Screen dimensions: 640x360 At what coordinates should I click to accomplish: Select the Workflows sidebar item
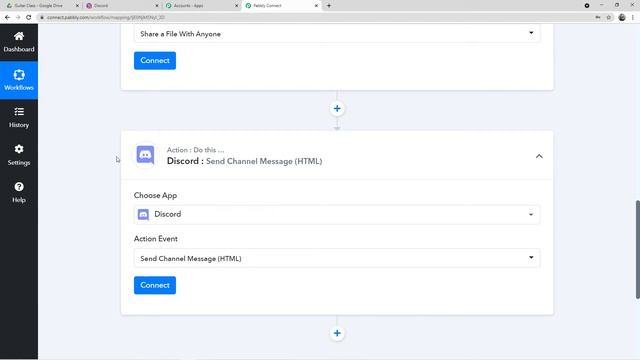coord(19,80)
